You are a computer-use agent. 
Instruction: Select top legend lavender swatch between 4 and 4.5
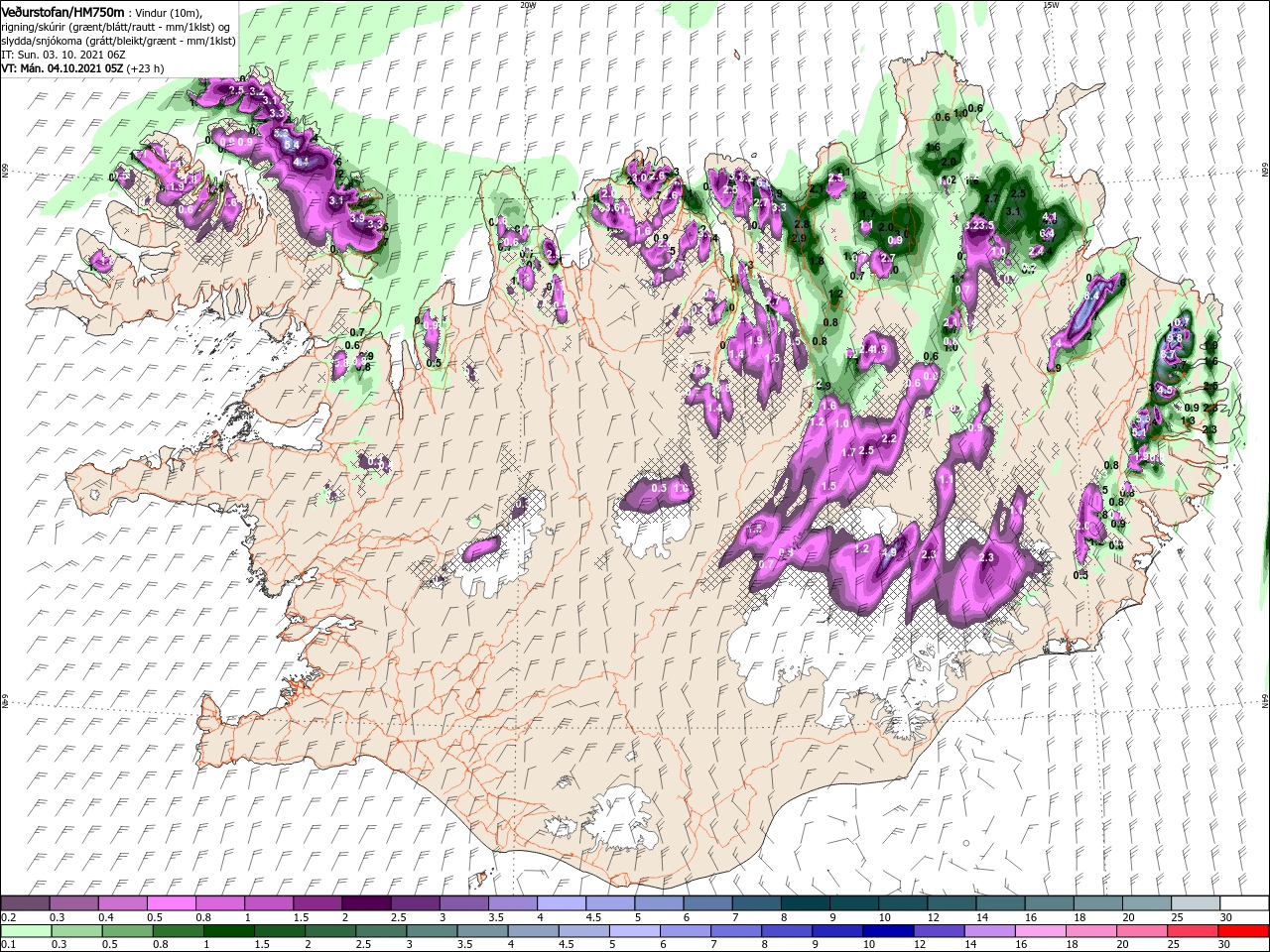tap(561, 903)
